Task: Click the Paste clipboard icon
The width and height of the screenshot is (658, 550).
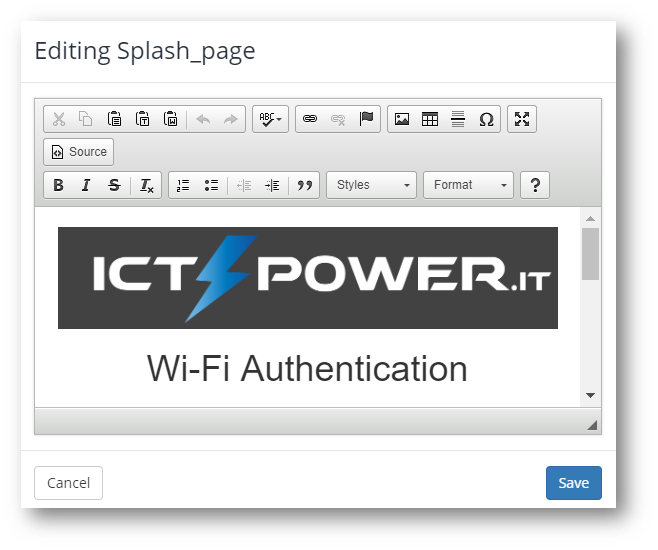Action: (x=115, y=119)
